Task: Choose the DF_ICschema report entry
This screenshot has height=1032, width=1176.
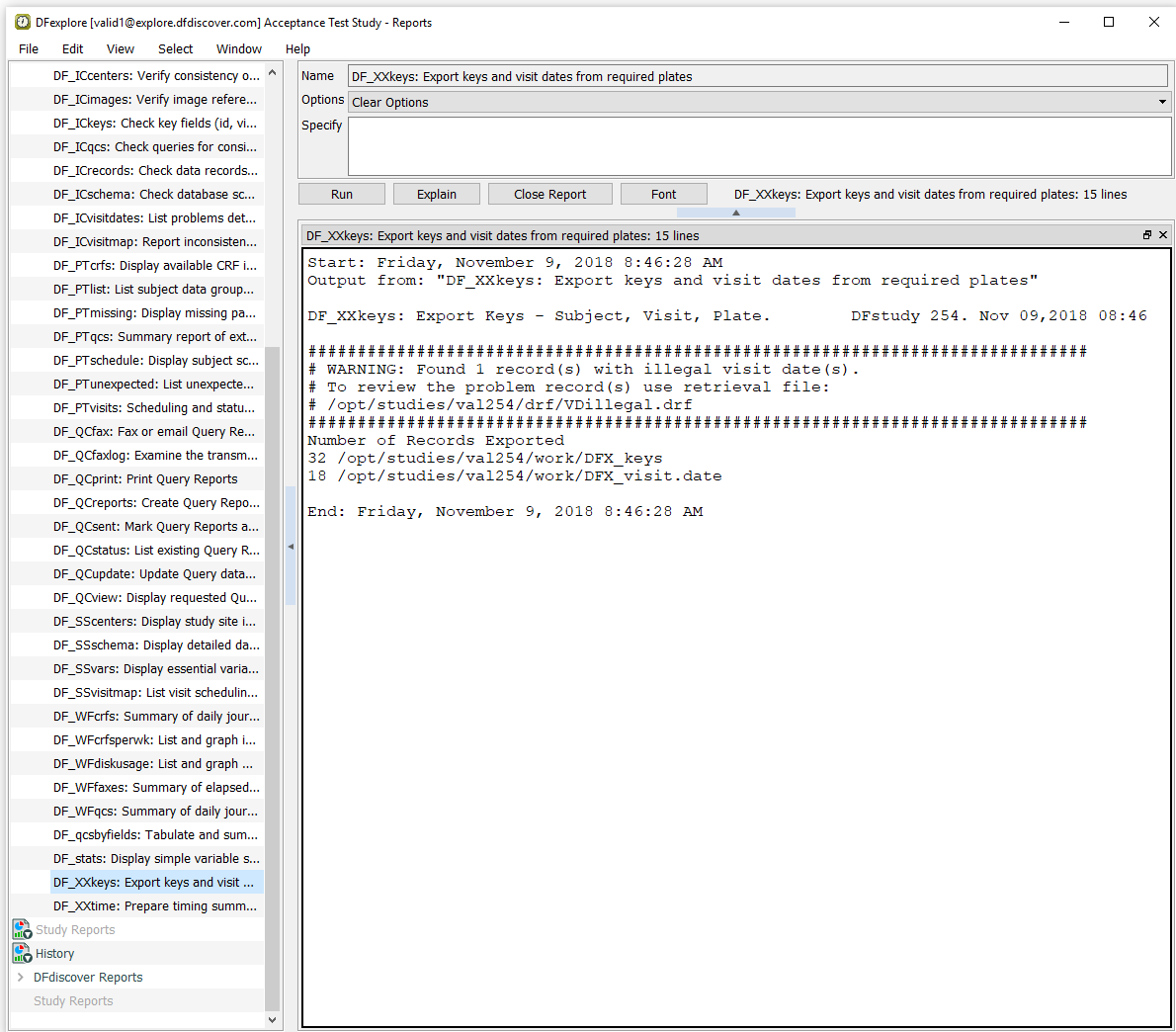Action: [x=154, y=194]
